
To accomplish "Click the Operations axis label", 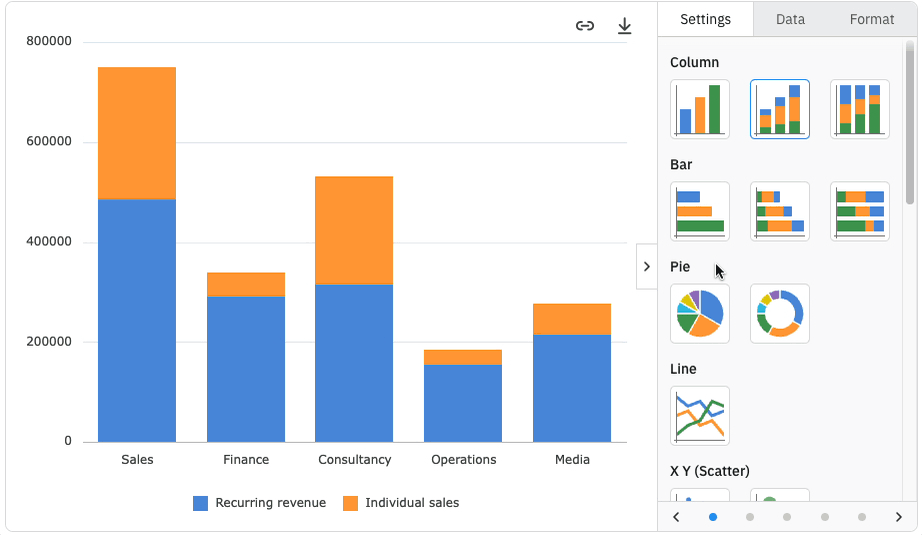I will [463, 460].
